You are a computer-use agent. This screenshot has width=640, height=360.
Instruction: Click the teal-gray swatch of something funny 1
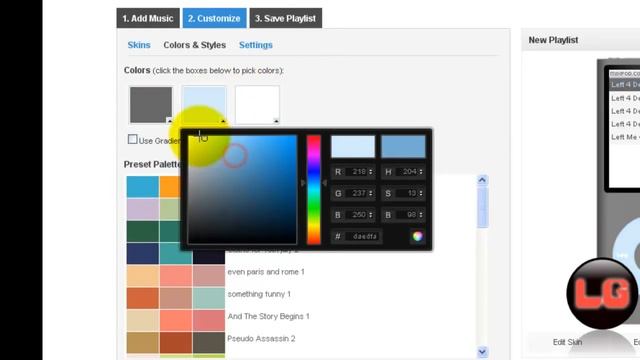coord(209,298)
